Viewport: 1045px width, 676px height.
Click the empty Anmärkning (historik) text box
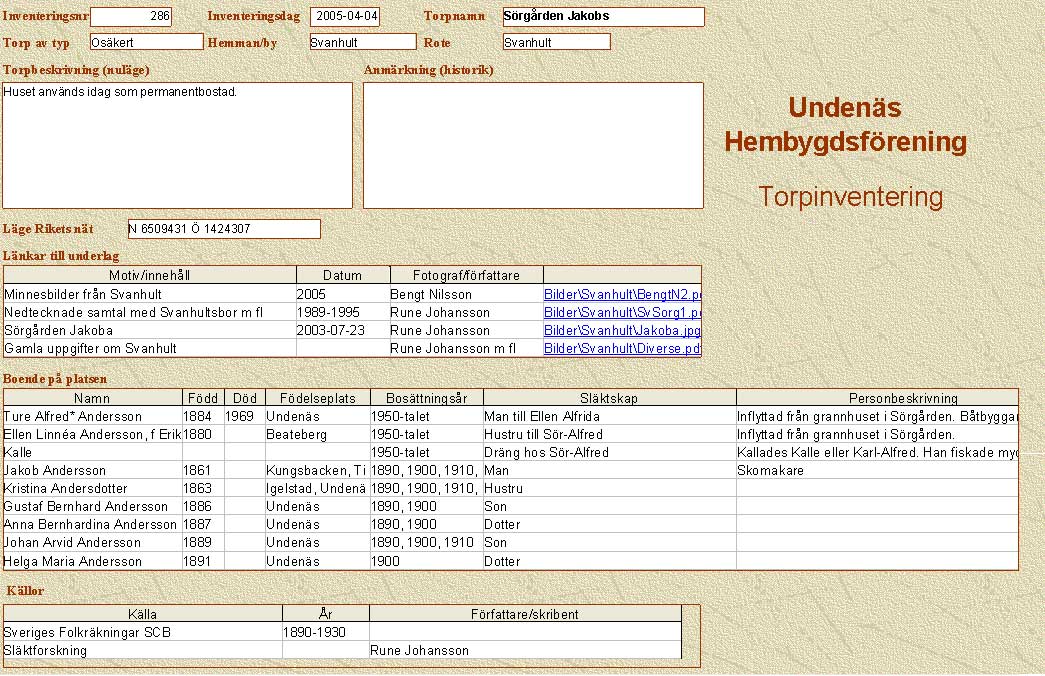[x=533, y=145]
